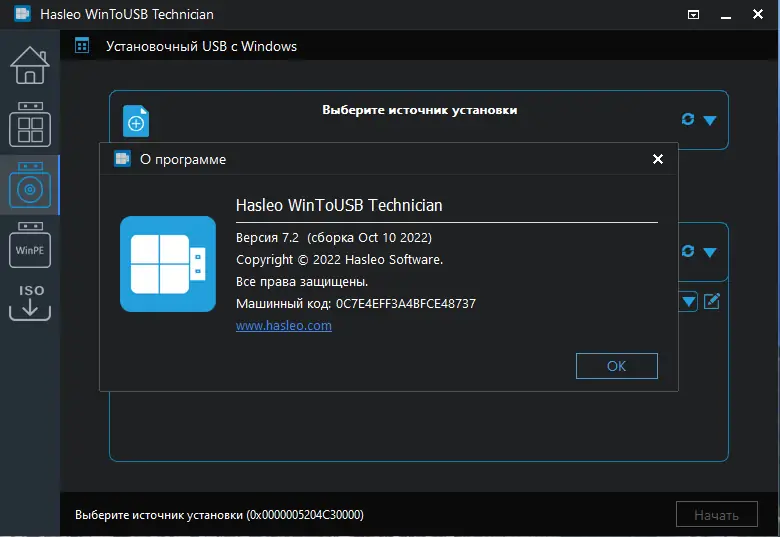The height and width of the screenshot is (537, 780).
Task: Close the О программе dialog
Action: point(657,159)
